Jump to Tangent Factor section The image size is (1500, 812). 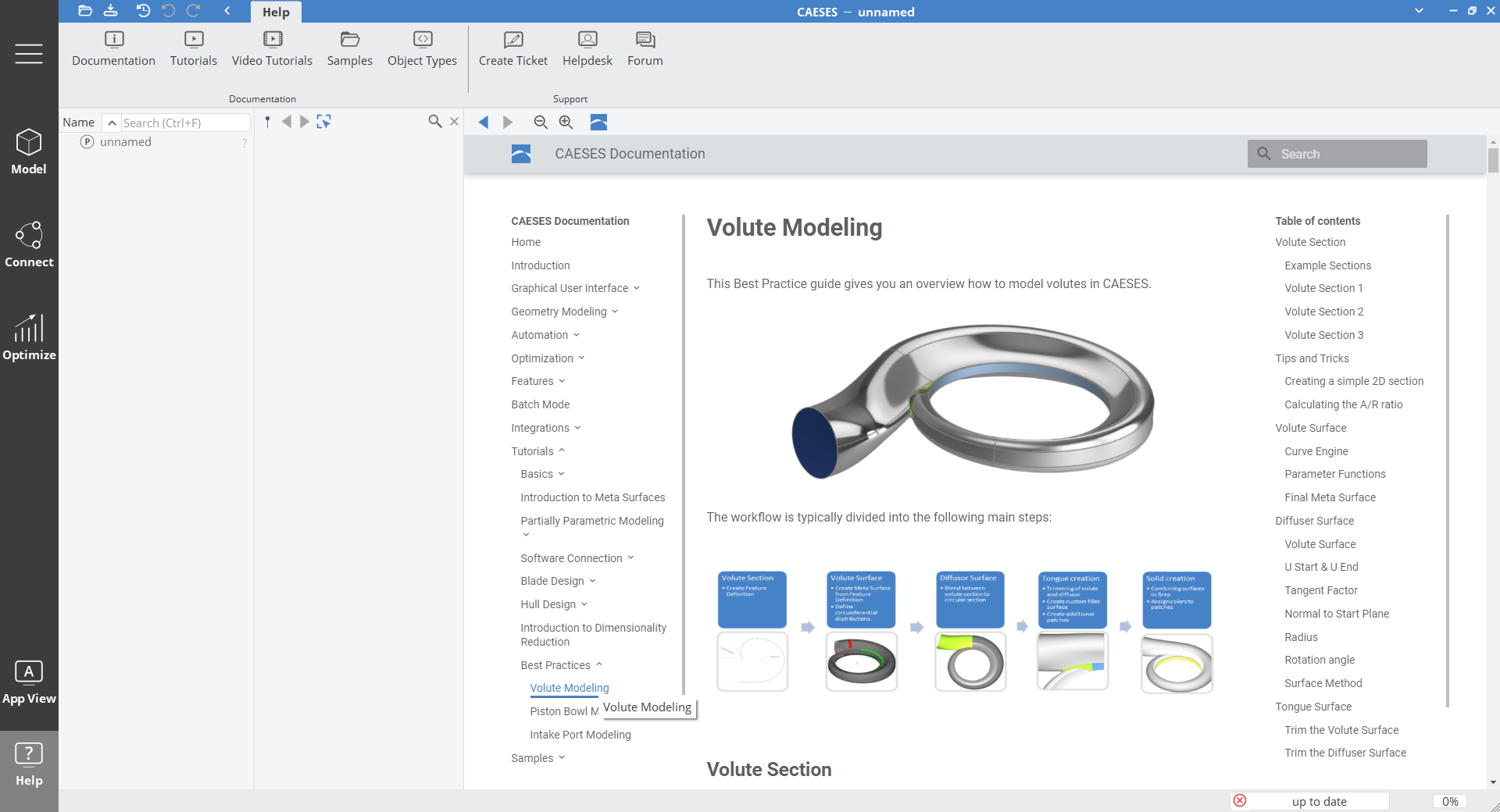coord(1321,590)
